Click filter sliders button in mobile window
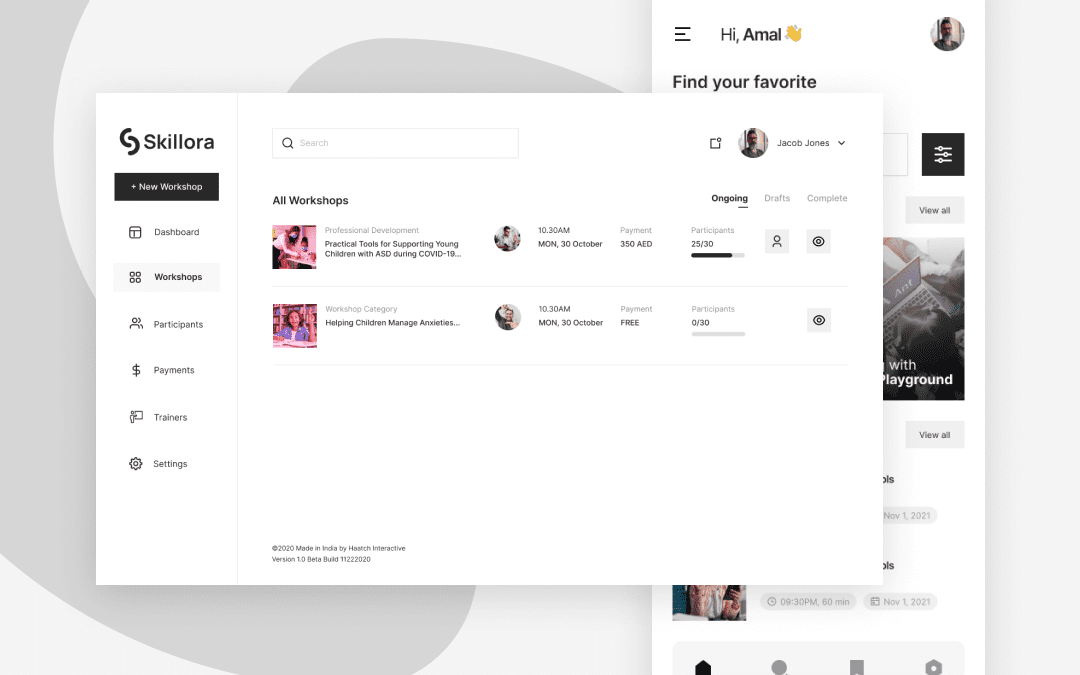1080x675 pixels. tap(943, 154)
